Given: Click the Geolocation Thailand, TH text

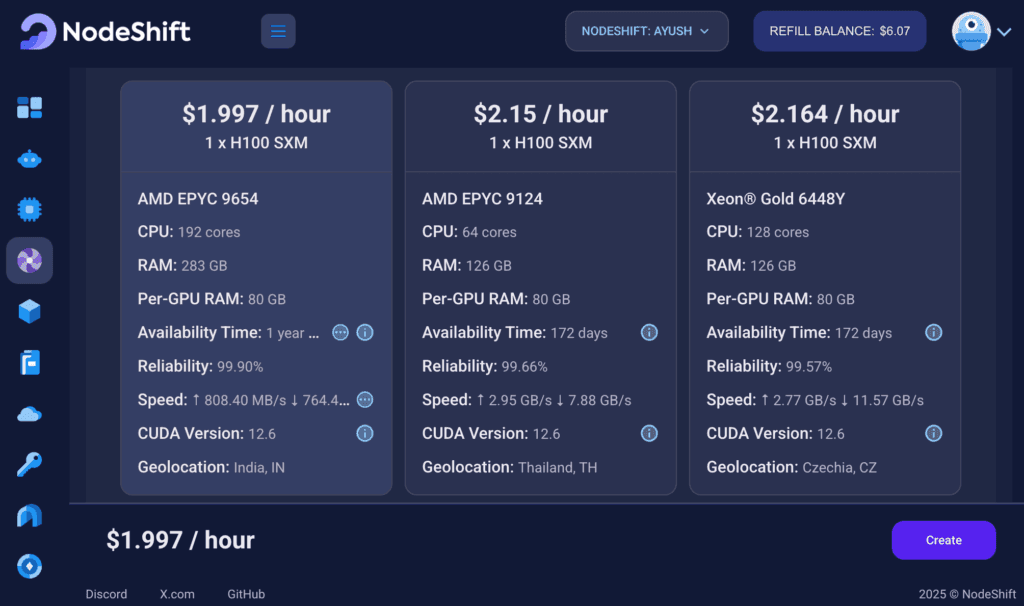Looking at the screenshot, I should (x=509, y=467).
